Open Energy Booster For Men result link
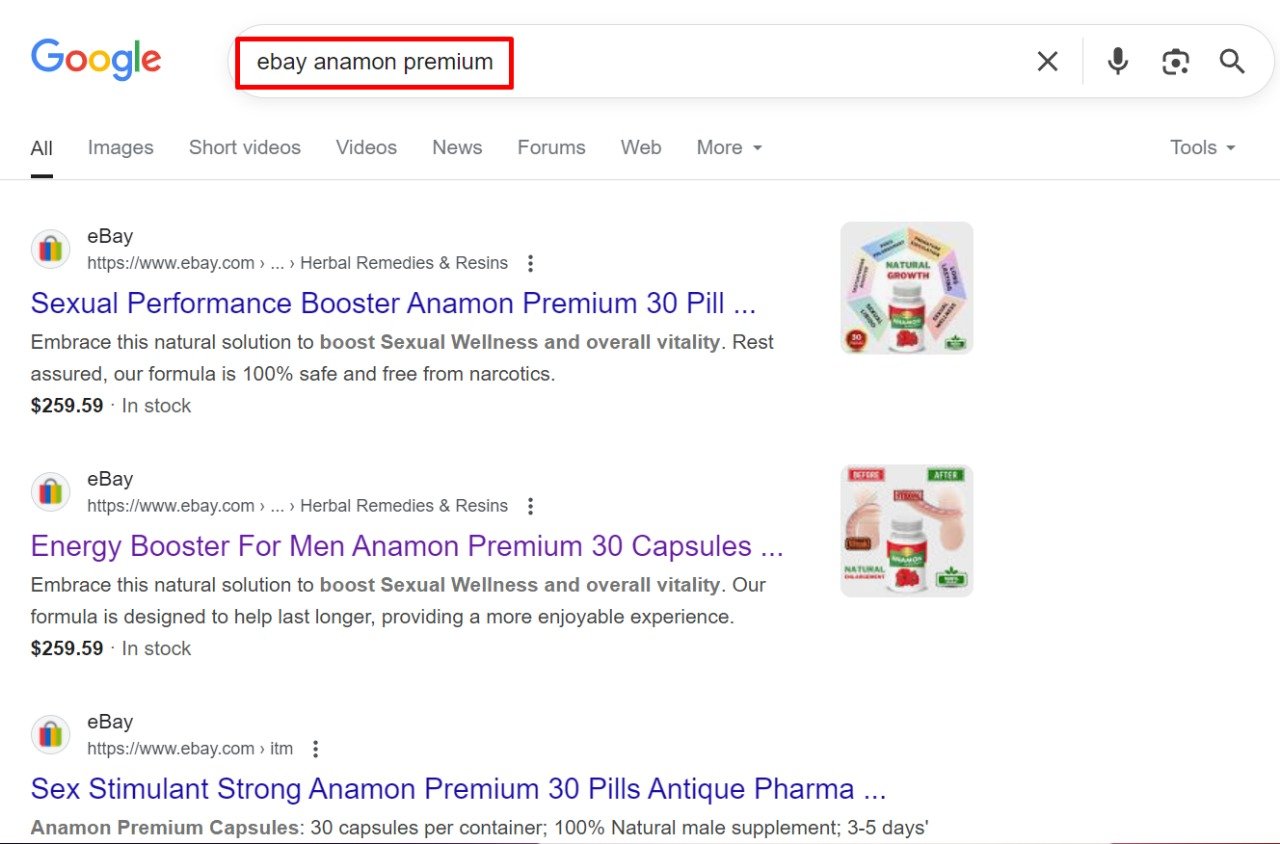The height and width of the screenshot is (844, 1280). 406,546
